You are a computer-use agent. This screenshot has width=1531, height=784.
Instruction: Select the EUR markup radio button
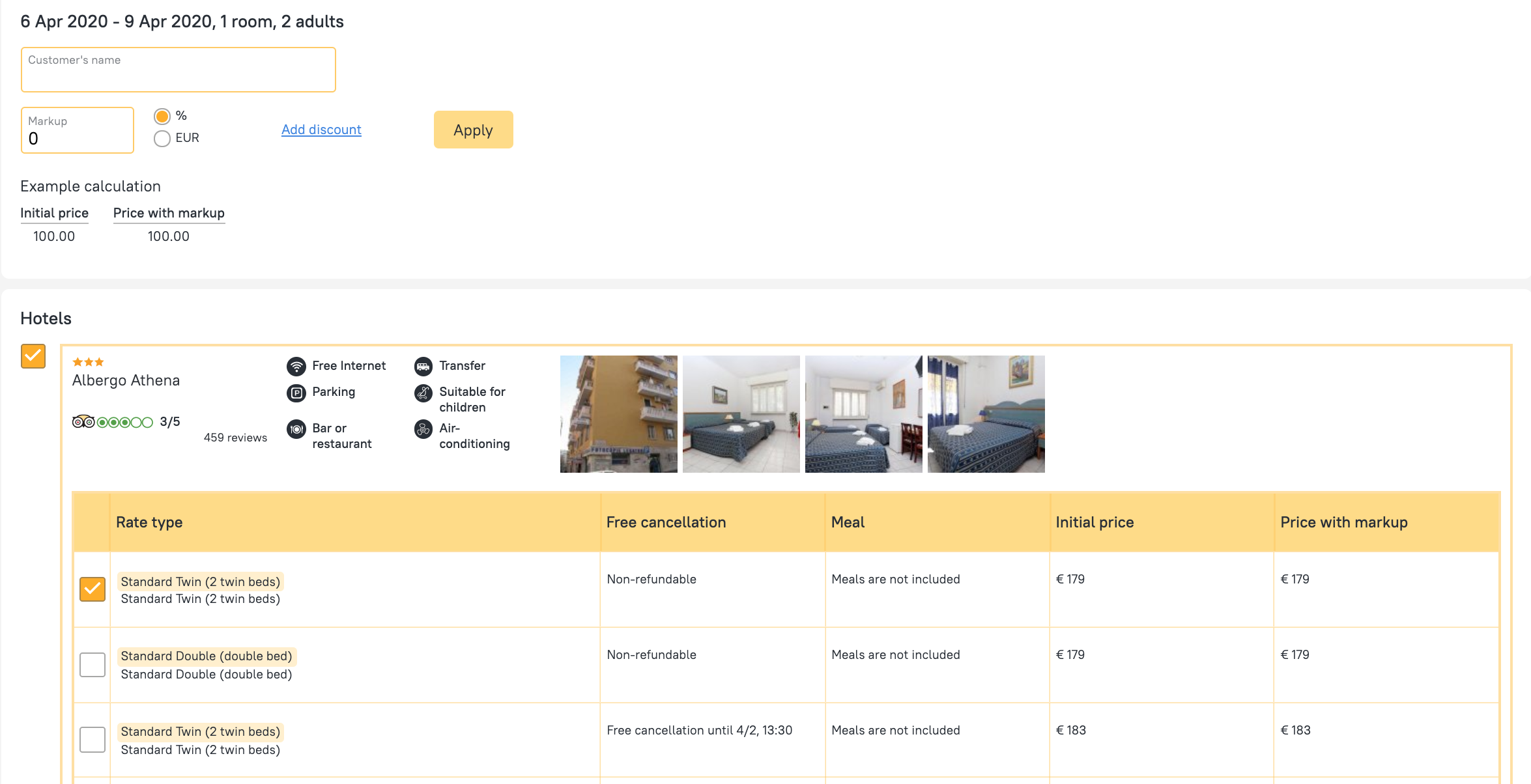click(x=162, y=139)
